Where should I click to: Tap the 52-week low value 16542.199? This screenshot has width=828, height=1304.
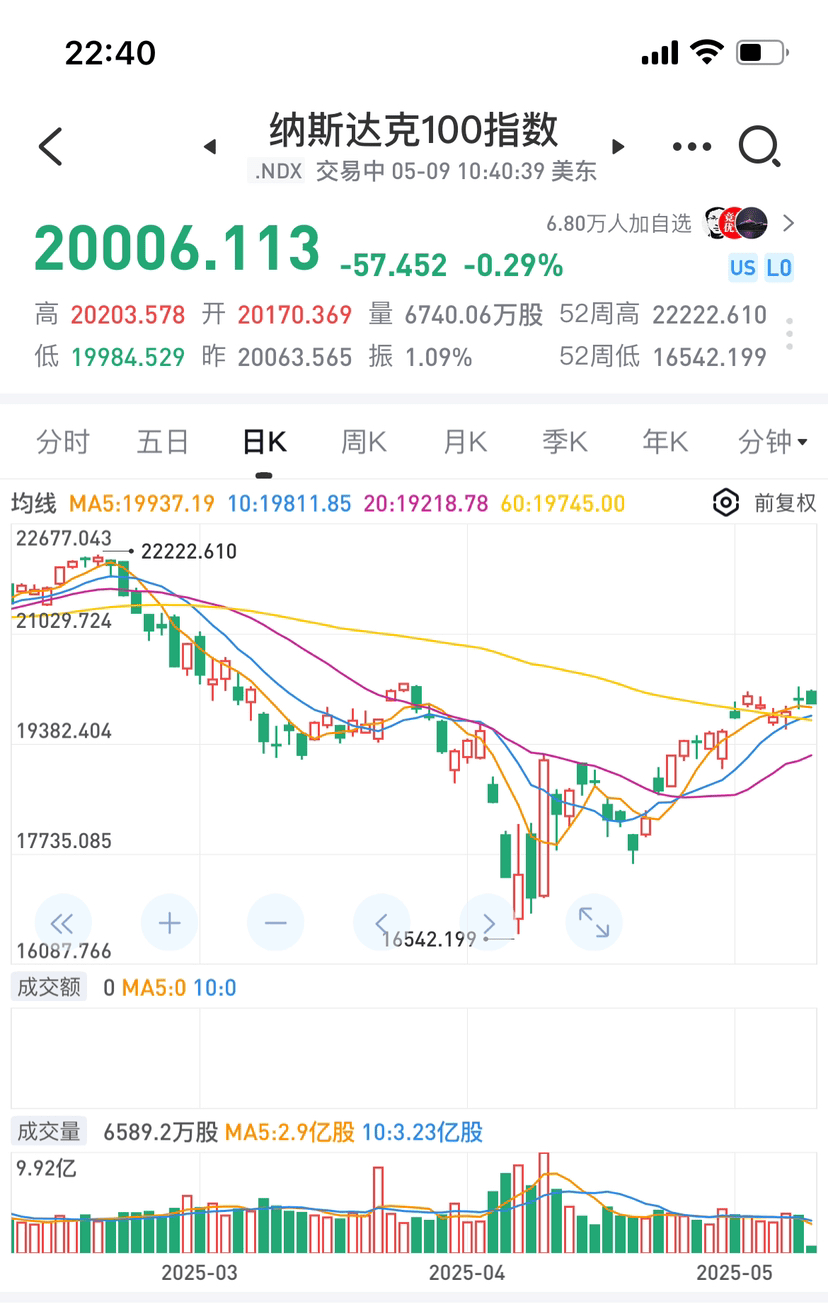tap(710, 357)
